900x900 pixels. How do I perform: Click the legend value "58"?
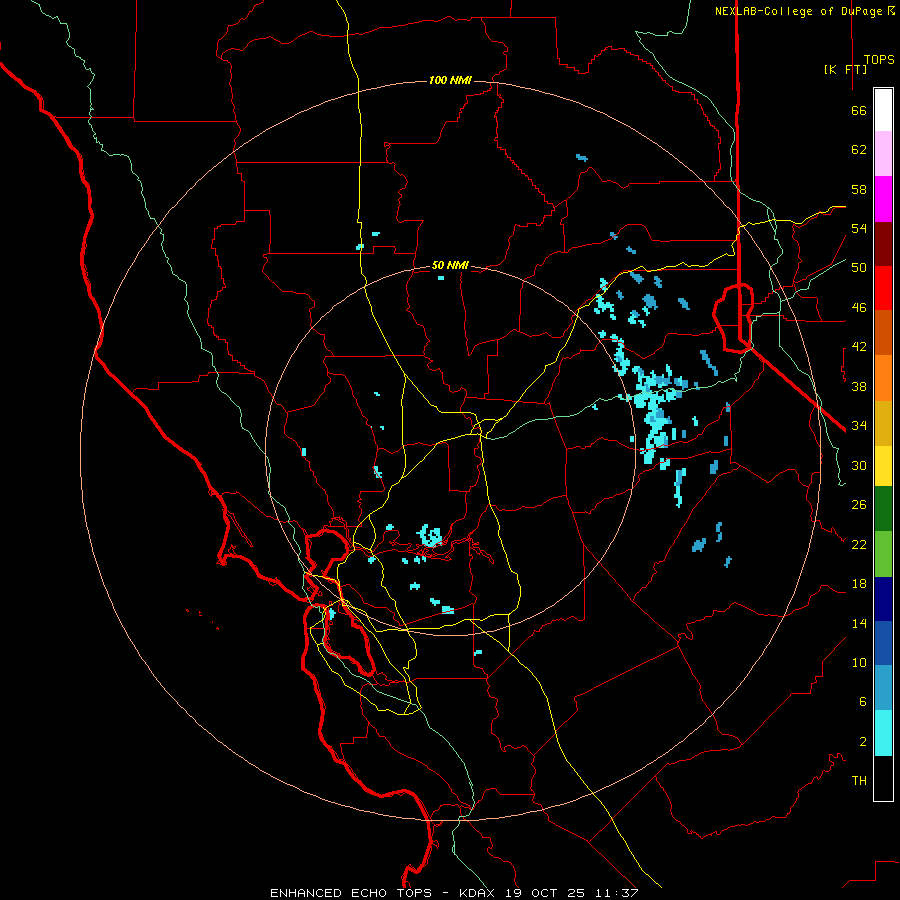[859, 189]
